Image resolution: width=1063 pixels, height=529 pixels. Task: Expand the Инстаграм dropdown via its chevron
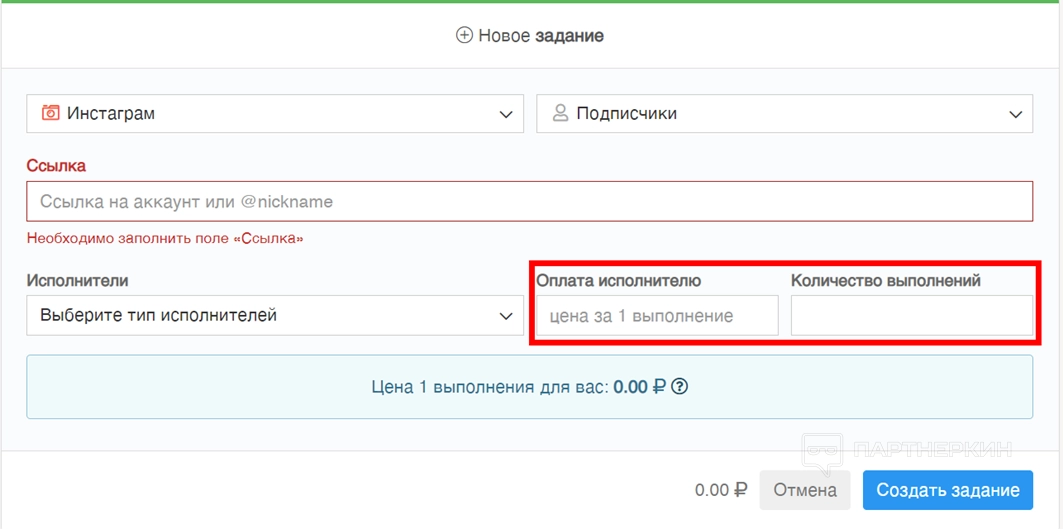(x=505, y=114)
